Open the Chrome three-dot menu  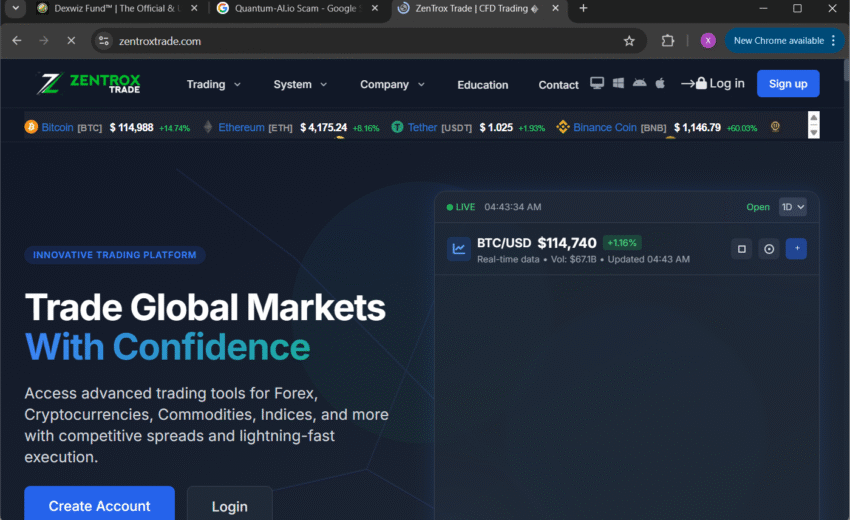pyautogui.click(x=833, y=41)
